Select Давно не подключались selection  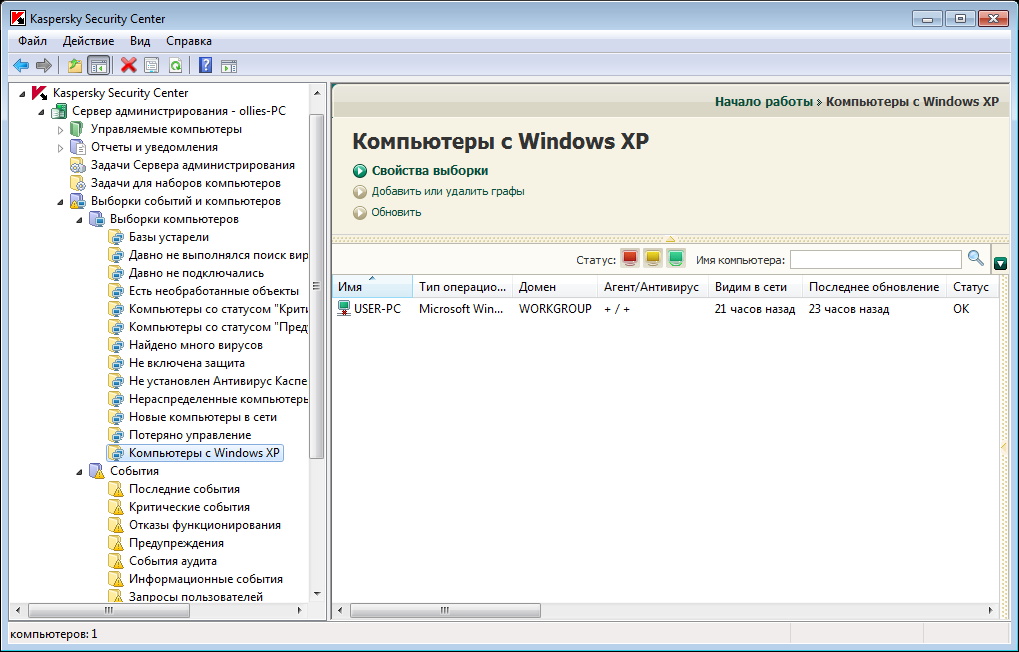[x=196, y=273]
